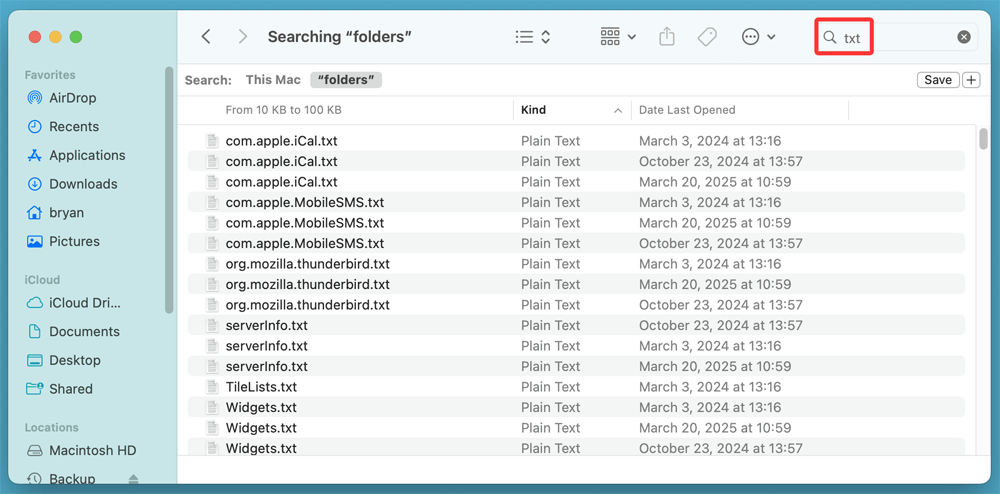Toggle the Kind sort direction arrow

coord(617,110)
